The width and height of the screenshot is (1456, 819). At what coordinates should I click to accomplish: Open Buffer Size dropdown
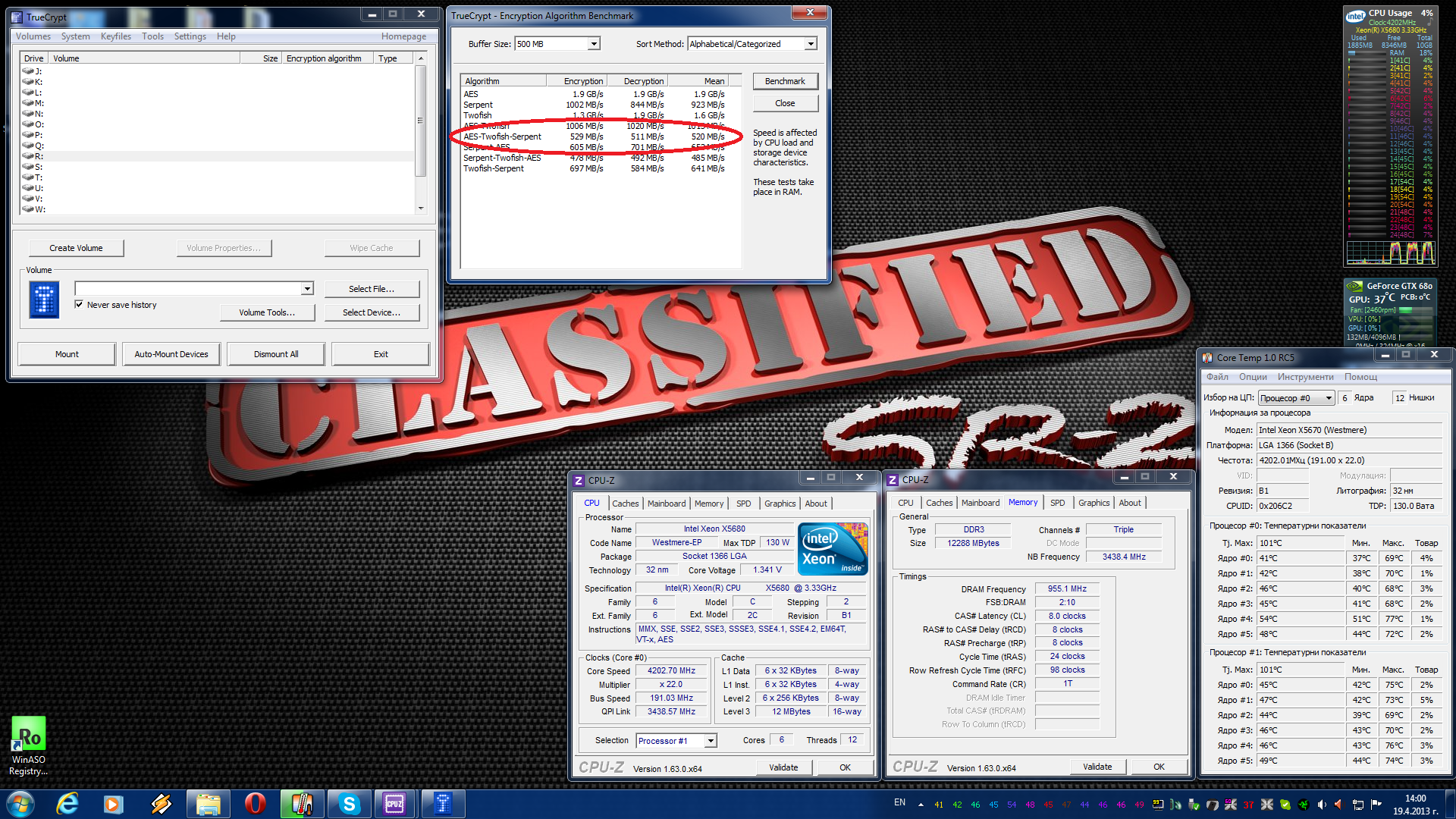click(x=595, y=44)
